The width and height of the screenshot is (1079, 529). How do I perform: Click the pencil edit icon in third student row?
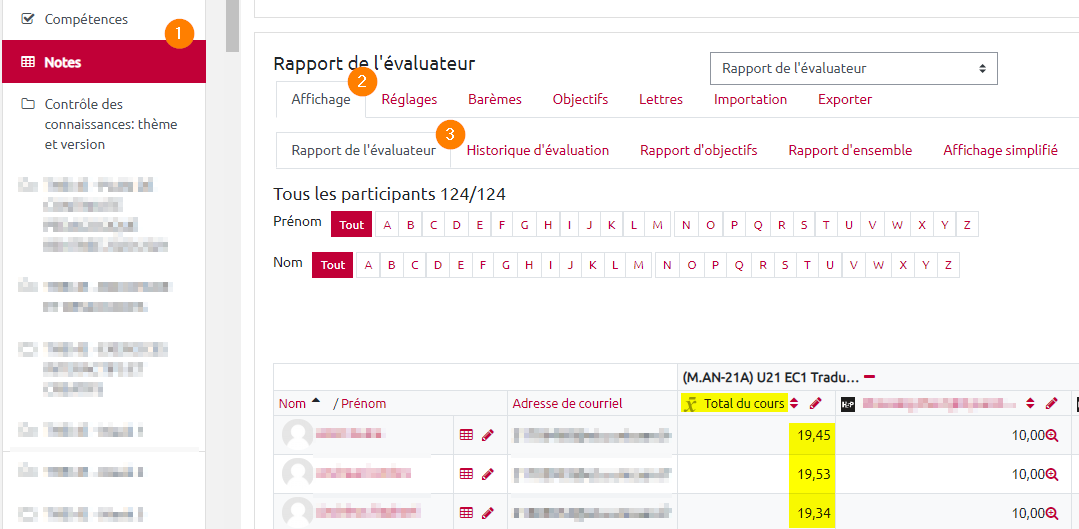coord(488,513)
